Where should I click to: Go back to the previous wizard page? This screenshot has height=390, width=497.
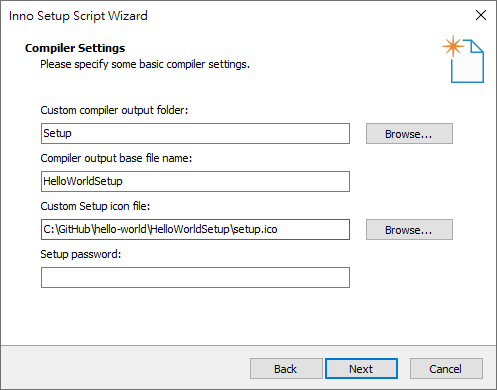coord(286,369)
